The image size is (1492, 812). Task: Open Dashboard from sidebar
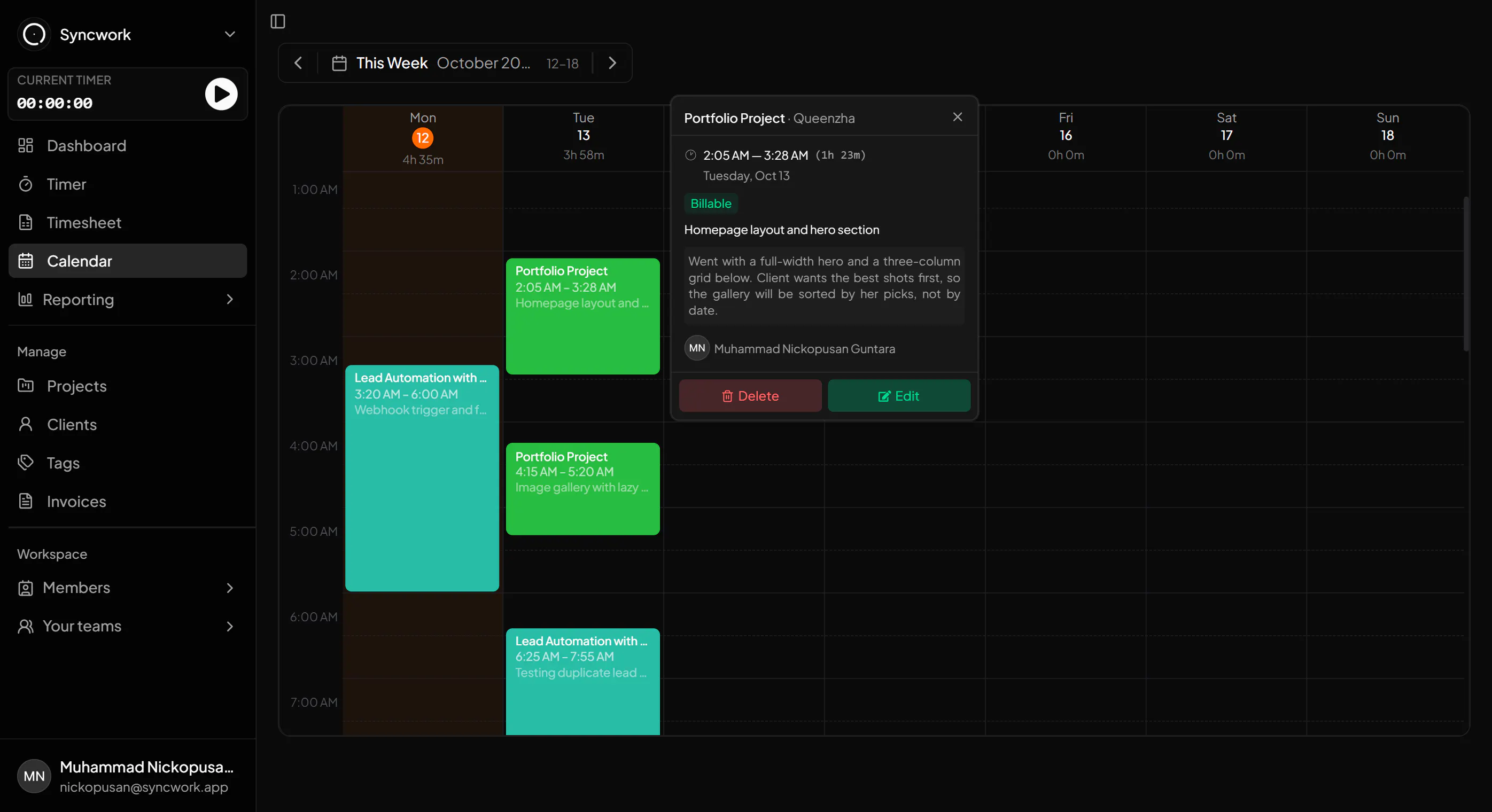tap(128, 145)
